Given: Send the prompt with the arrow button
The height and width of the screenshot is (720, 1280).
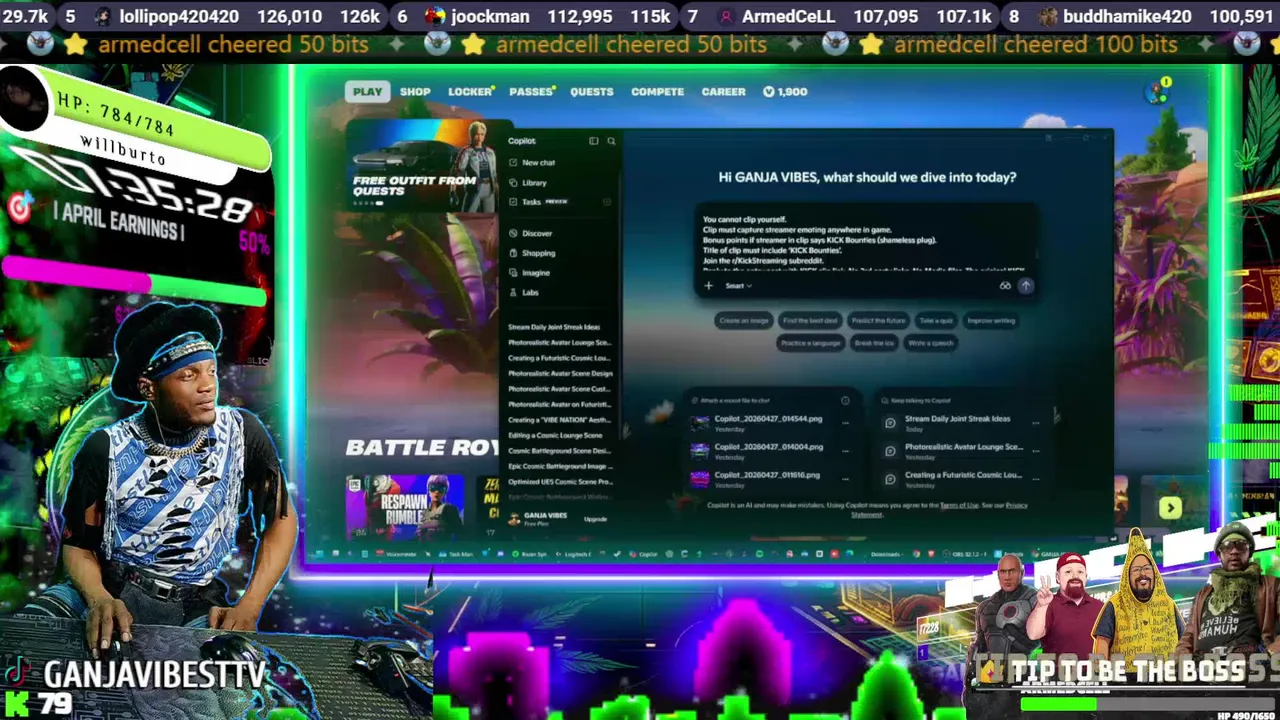Looking at the screenshot, I should tap(1025, 286).
